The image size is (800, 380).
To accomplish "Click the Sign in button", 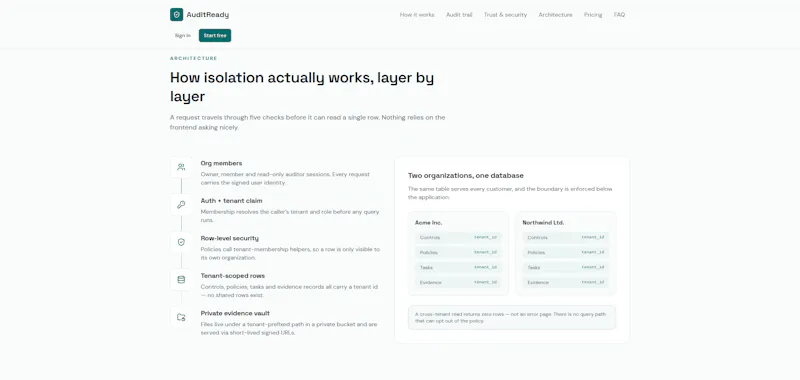I will pos(183,36).
